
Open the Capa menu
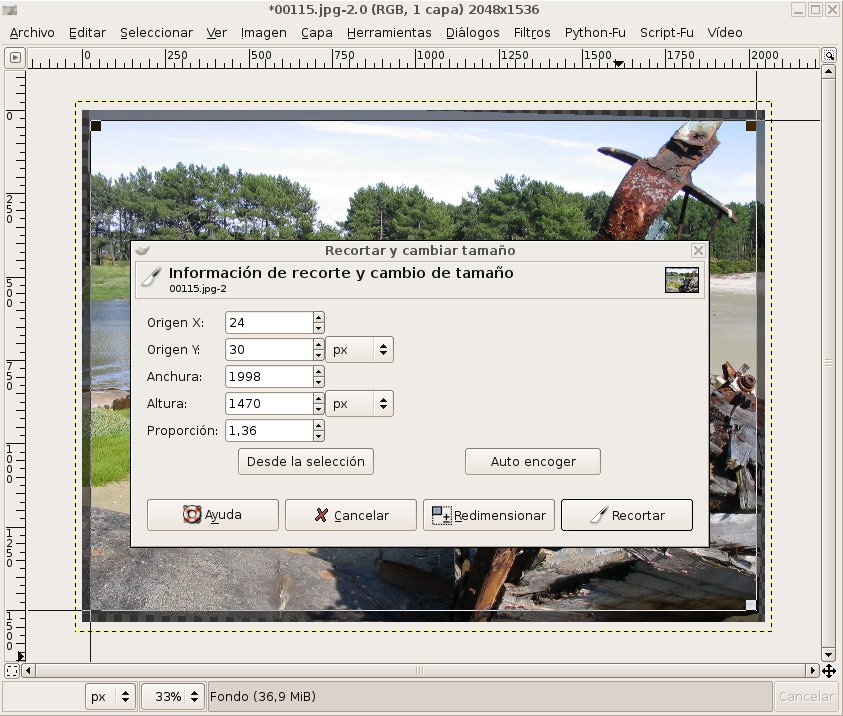(317, 33)
